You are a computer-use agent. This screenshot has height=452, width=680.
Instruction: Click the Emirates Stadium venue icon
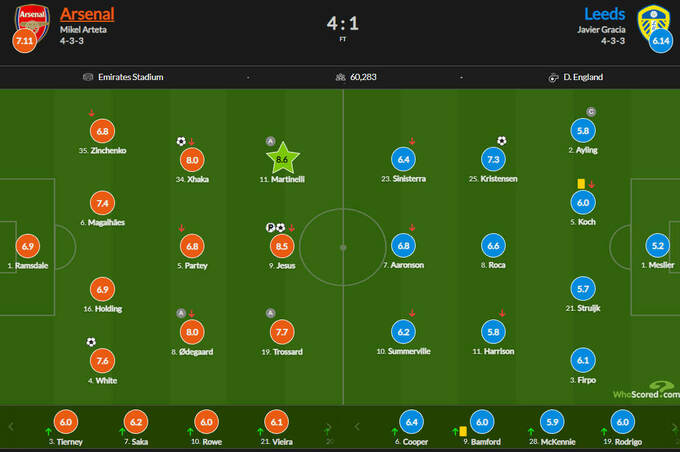[x=89, y=77]
